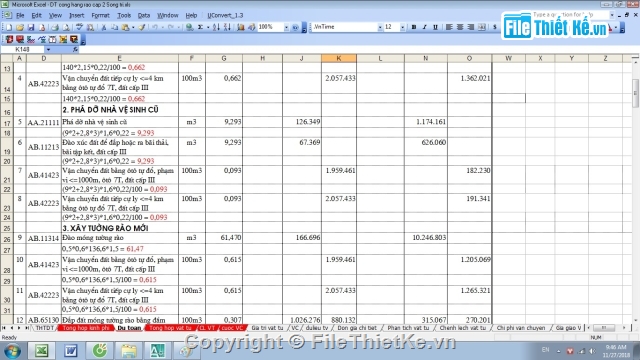The width and height of the screenshot is (640, 360).
Task: Cut selection with the scissors icon
Action: [104, 27]
